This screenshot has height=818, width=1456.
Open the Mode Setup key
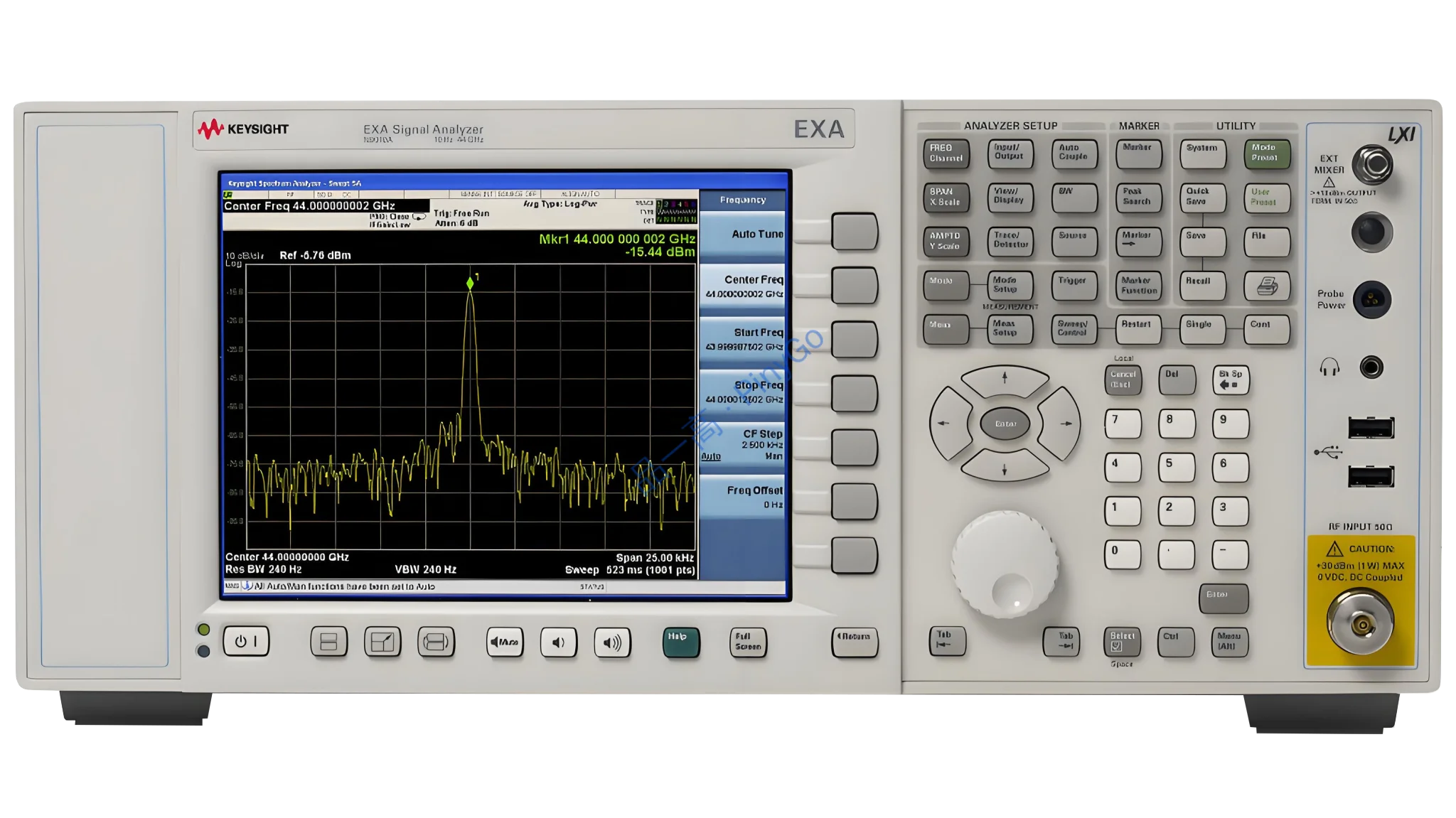tap(1010, 286)
